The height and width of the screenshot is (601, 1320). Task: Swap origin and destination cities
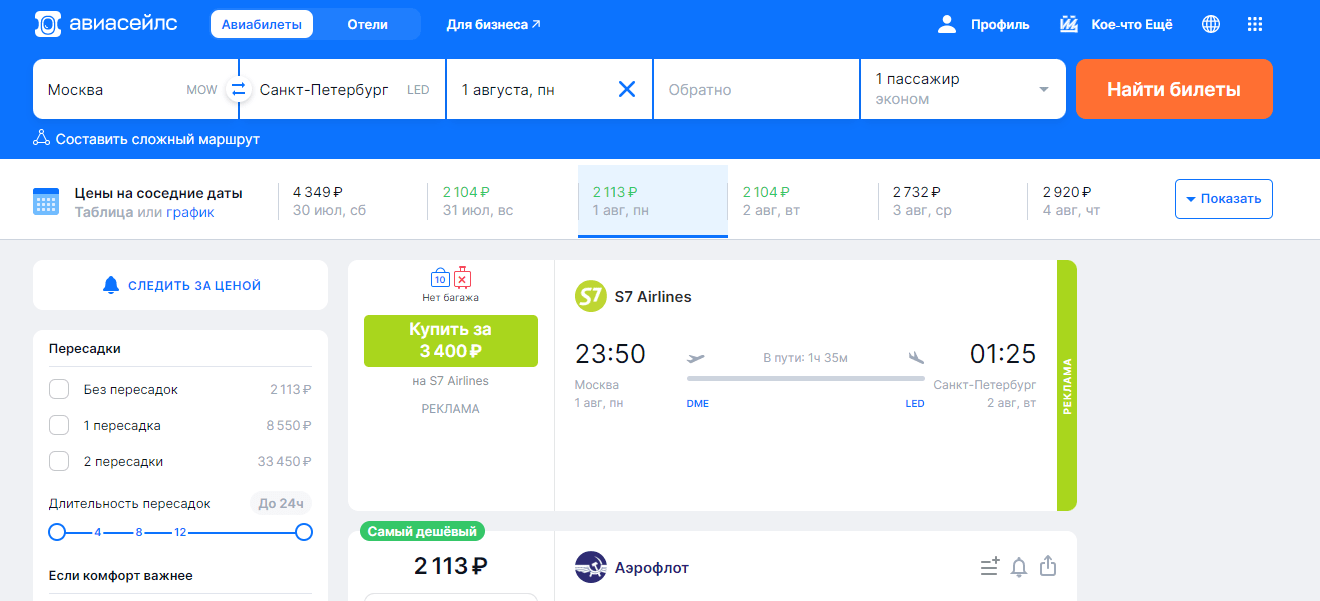(x=238, y=90)
